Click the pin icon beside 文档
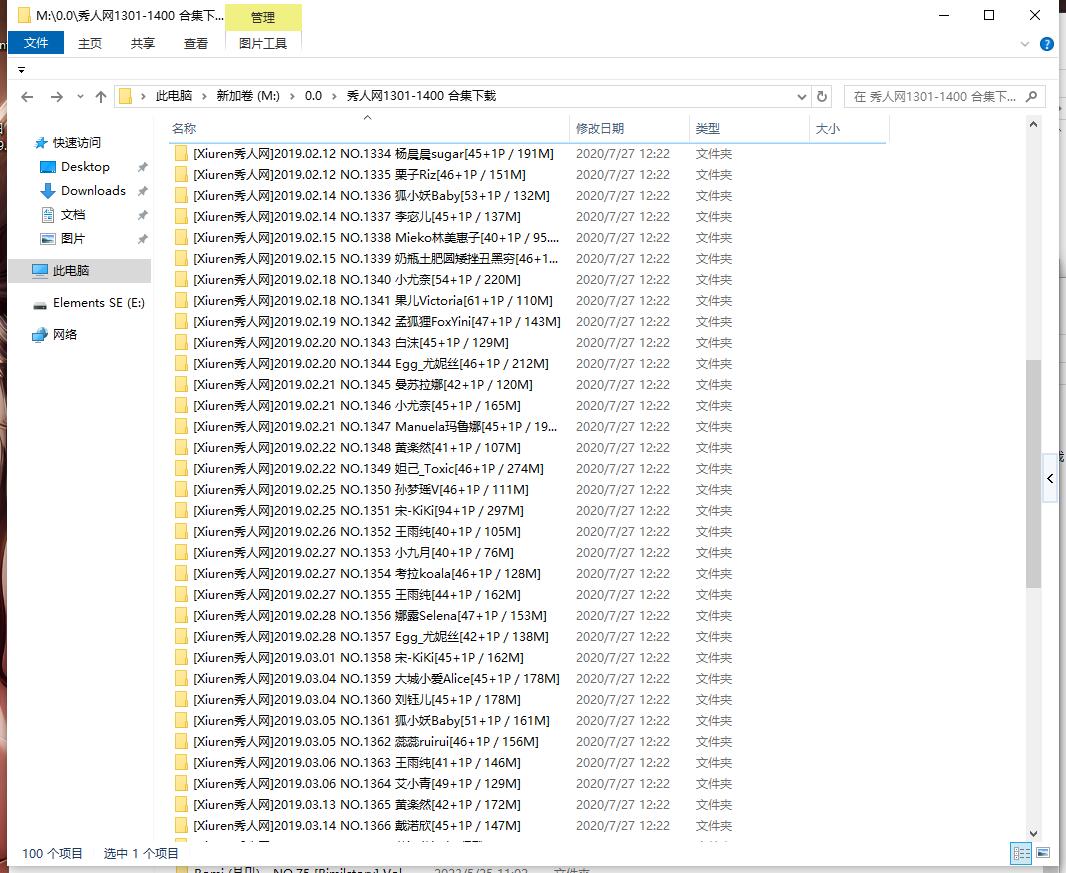 142,216
